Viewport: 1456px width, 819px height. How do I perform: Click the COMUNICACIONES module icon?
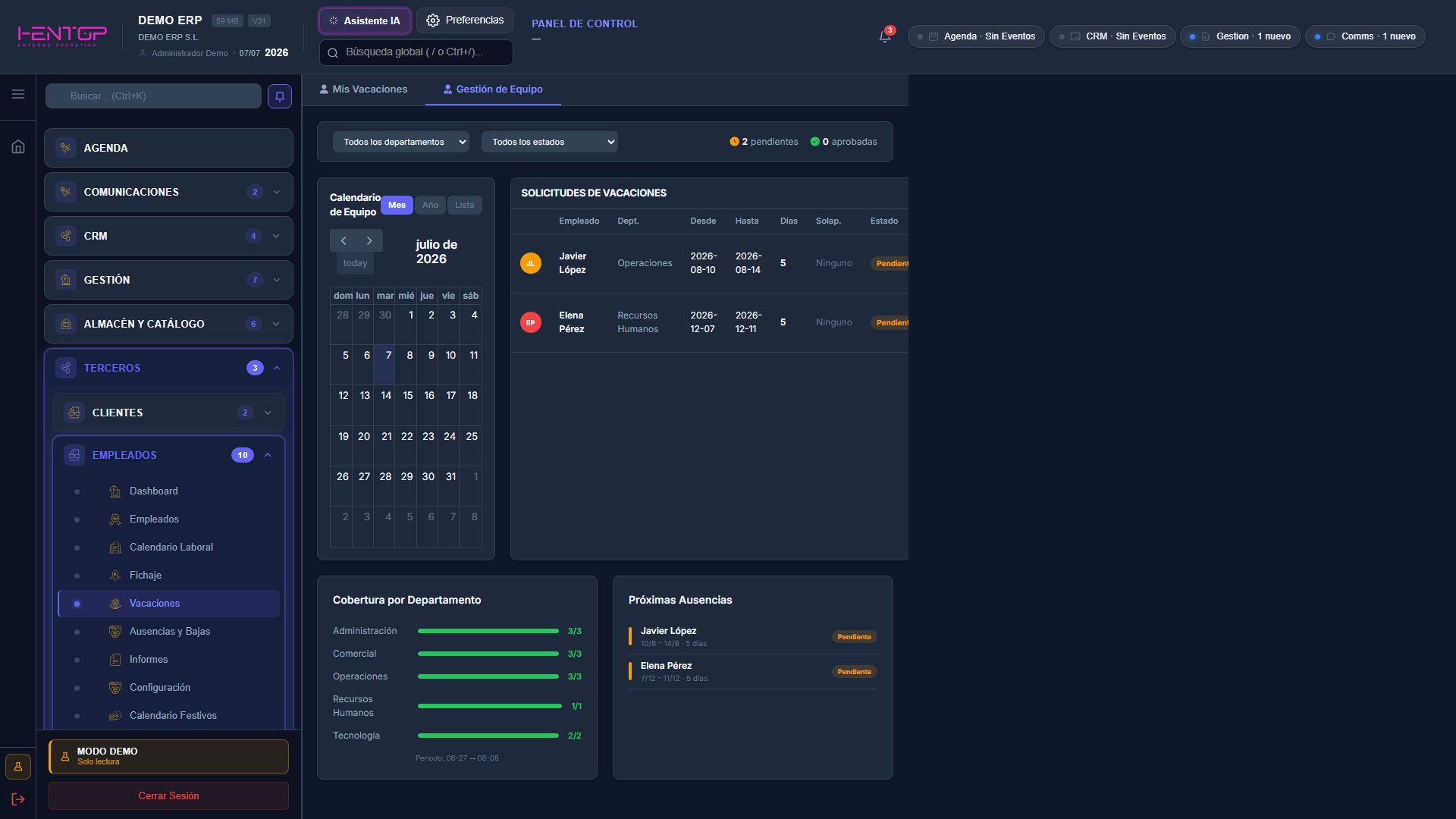coord(66,192)
